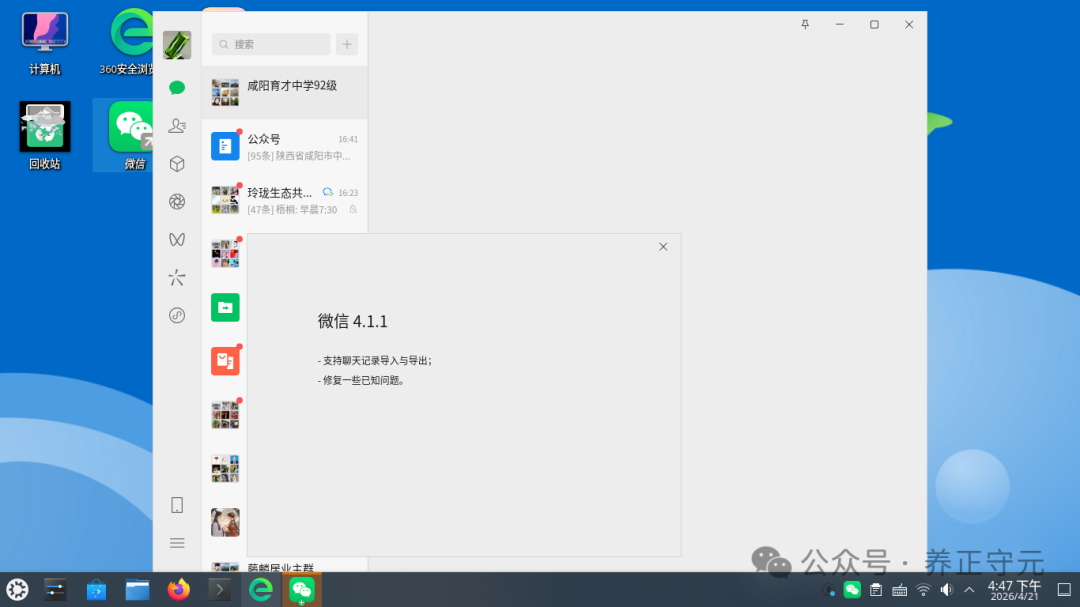The width and height of the screenshot is (1080, 607).
Task: Open Channels butterfly icon in the sidebar
Action: pyautogui.click(x=177, y=239)
